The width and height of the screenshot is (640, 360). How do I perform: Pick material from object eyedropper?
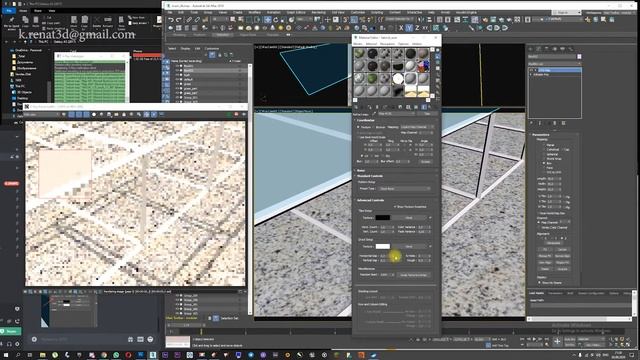coord(374,114)
